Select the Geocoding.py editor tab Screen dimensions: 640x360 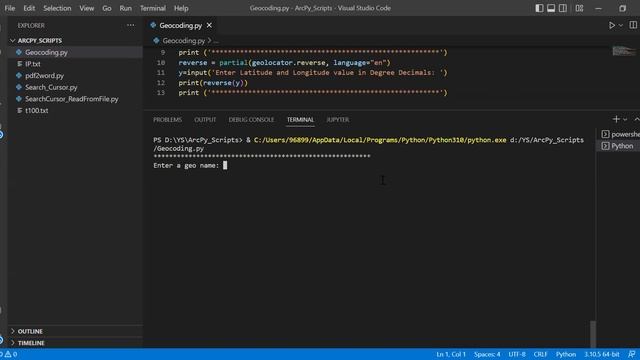pyautogui.click(x=180, y=25)
